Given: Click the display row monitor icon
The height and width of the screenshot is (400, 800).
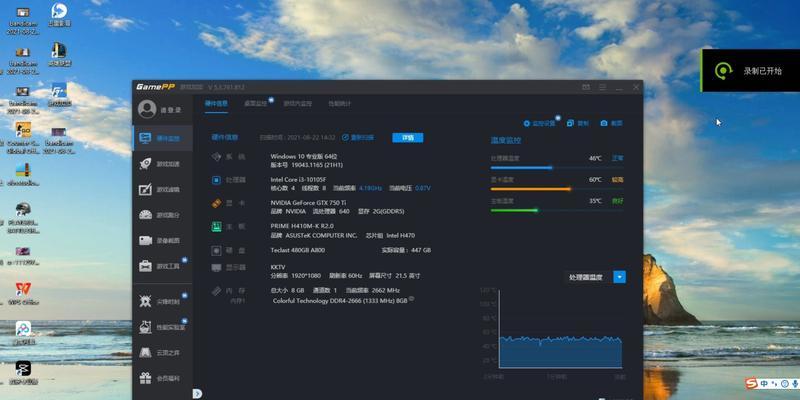Looking at the screenshot, I should tap(216, 267).
